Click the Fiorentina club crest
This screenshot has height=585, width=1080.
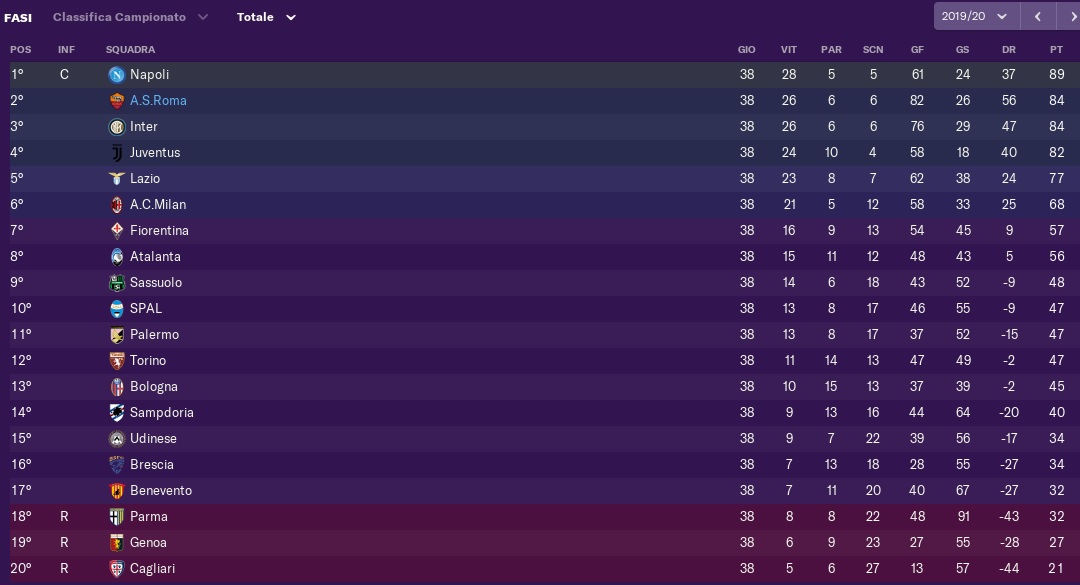(117, 231)
